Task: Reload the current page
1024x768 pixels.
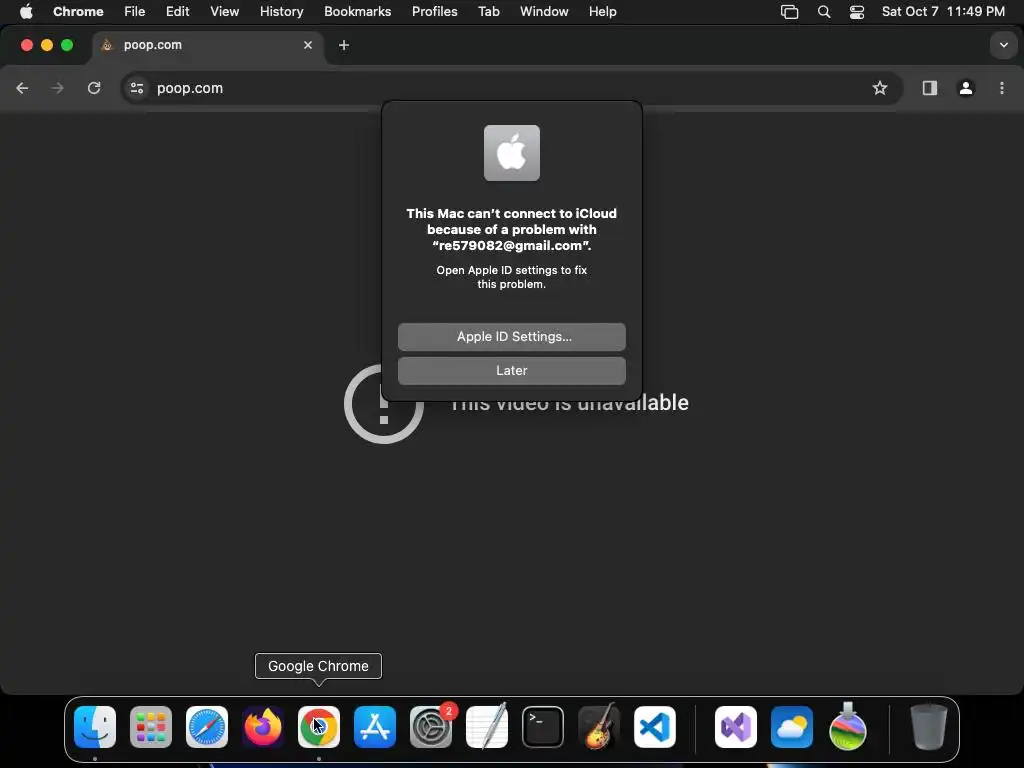Action: (94, 88)
